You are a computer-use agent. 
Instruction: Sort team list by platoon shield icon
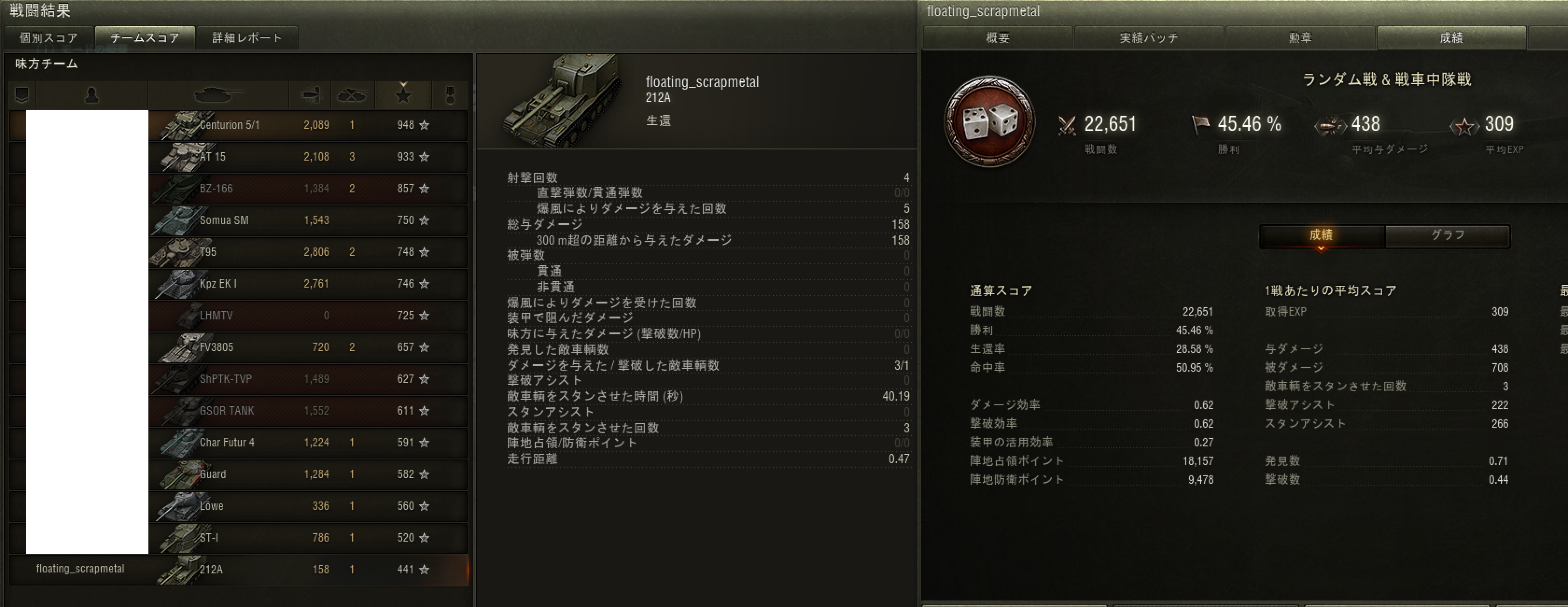pos(22,95)
